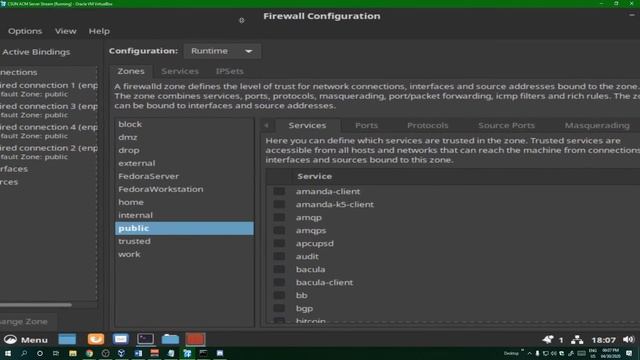Open the Source Ports tab
640x360 pixels.
(x=506, y=125)
